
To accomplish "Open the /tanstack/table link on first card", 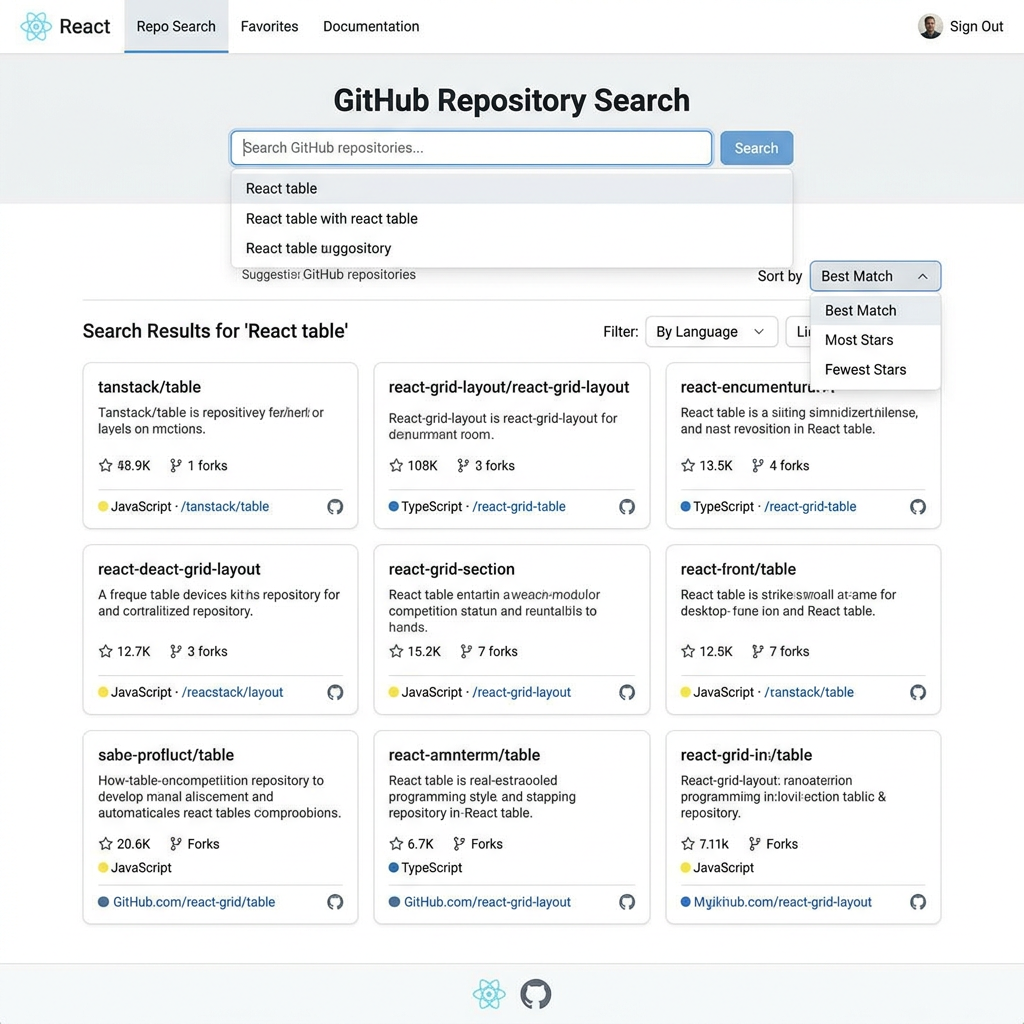I will coord(225,507).
